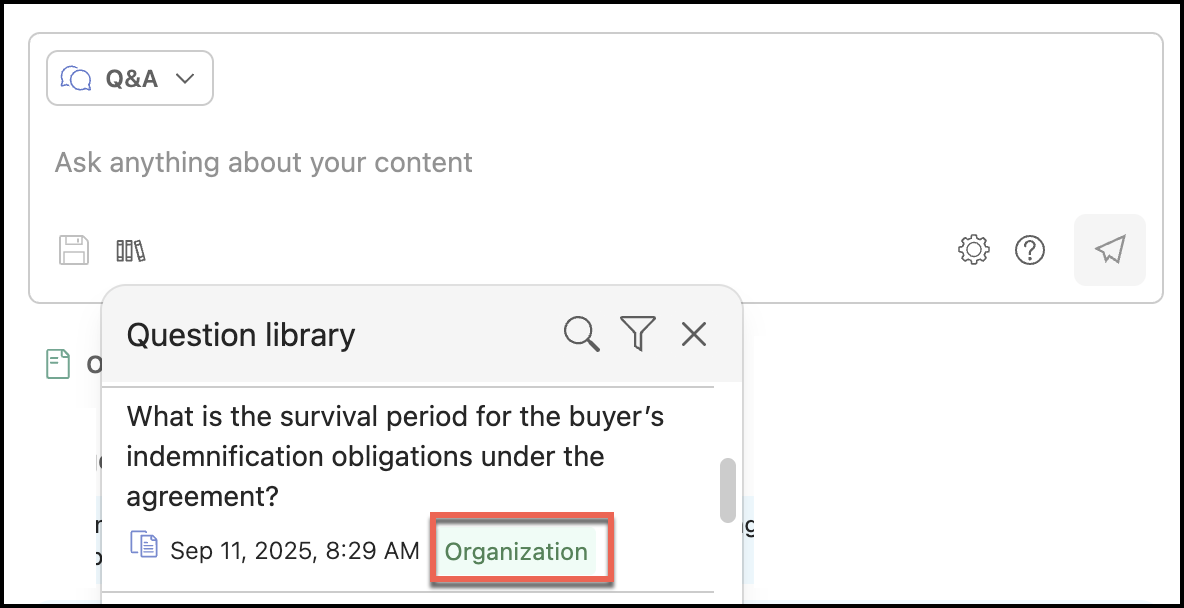Image resolution: width=1184 pixels, height=608 pixels.
Task: Open the question library books icon
Action: click(130, 250)
